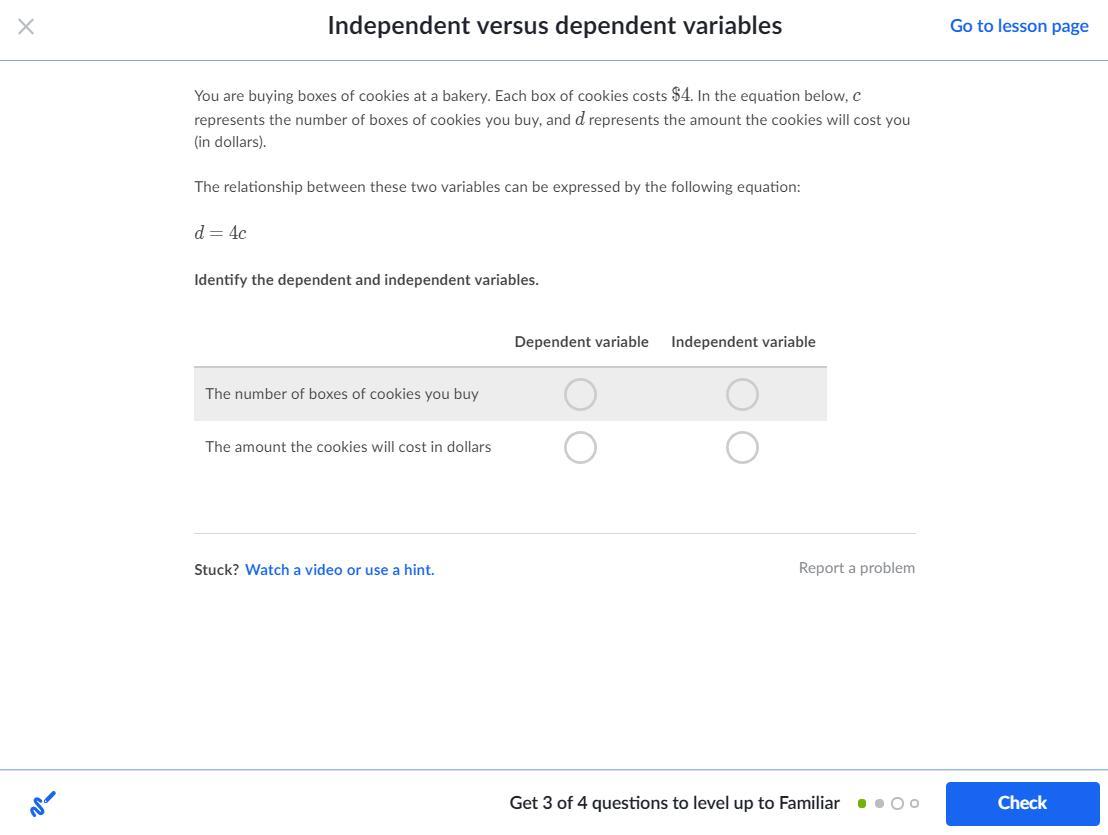Mark number of boxes as dependent variable
1108x835 pixels.
tap(580, 394)
